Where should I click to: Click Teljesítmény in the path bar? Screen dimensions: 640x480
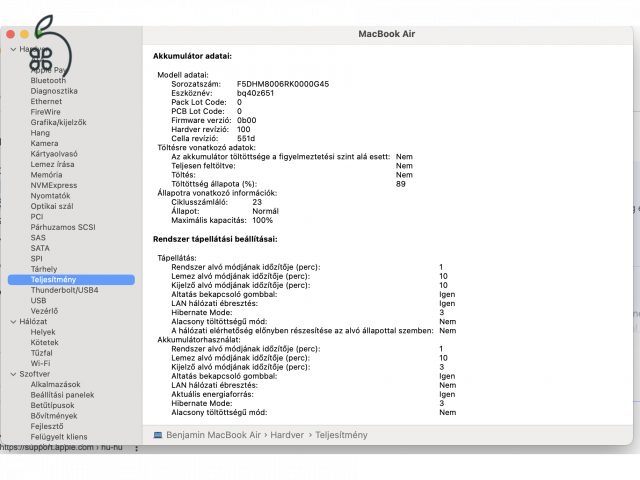click(341, 435)
